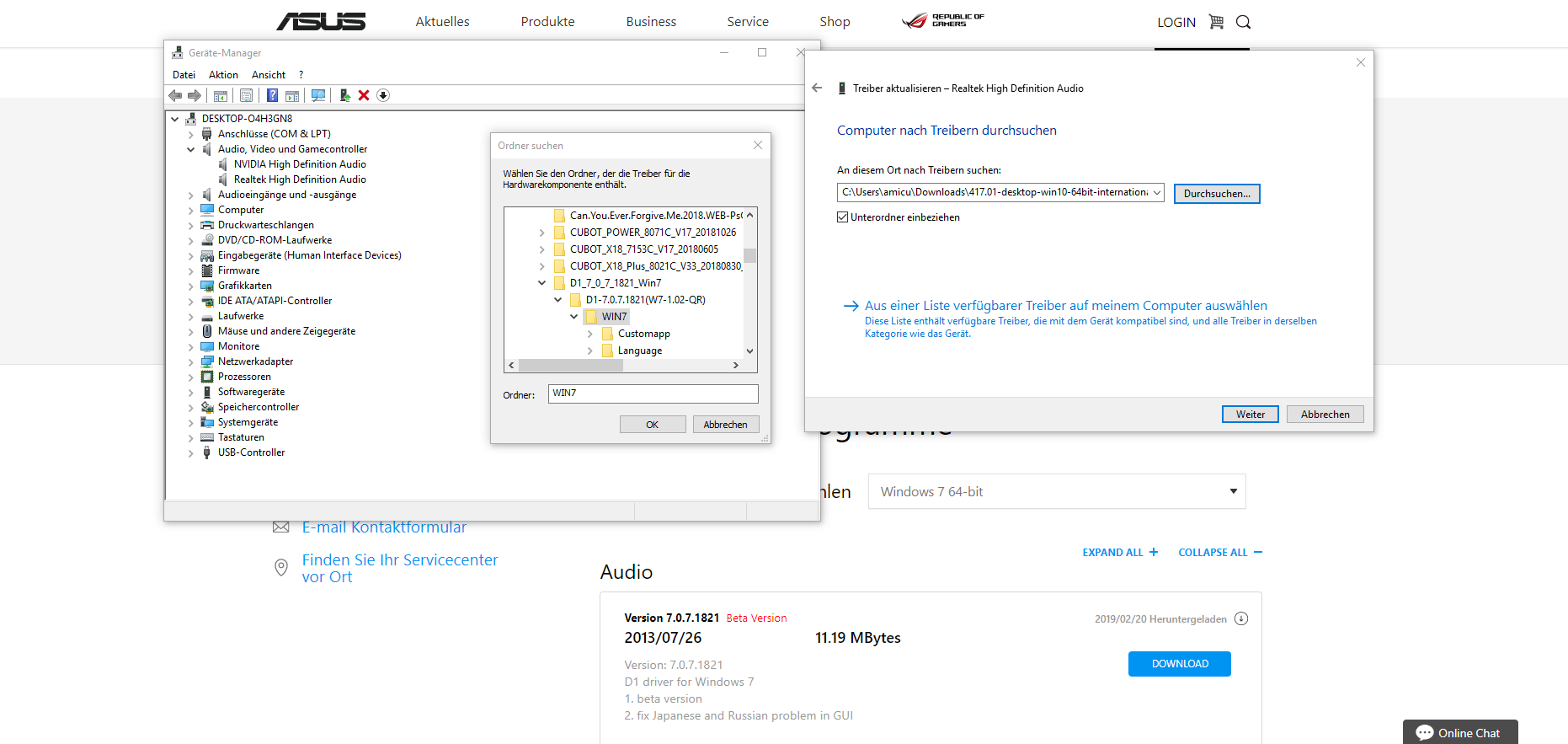Click the folder tree scroll down arrow
This screenshot has width=1568, height=744.
(749, 351)
